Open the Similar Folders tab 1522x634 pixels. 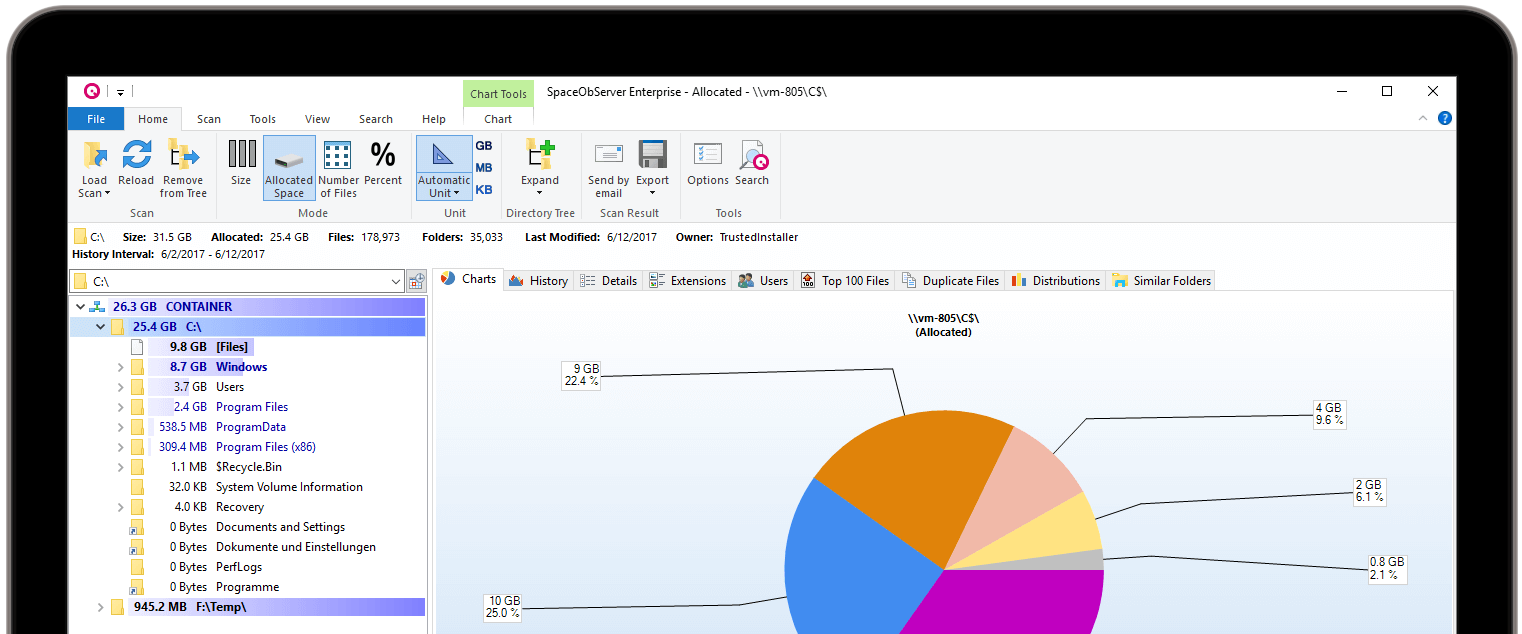coord(1161,281)
